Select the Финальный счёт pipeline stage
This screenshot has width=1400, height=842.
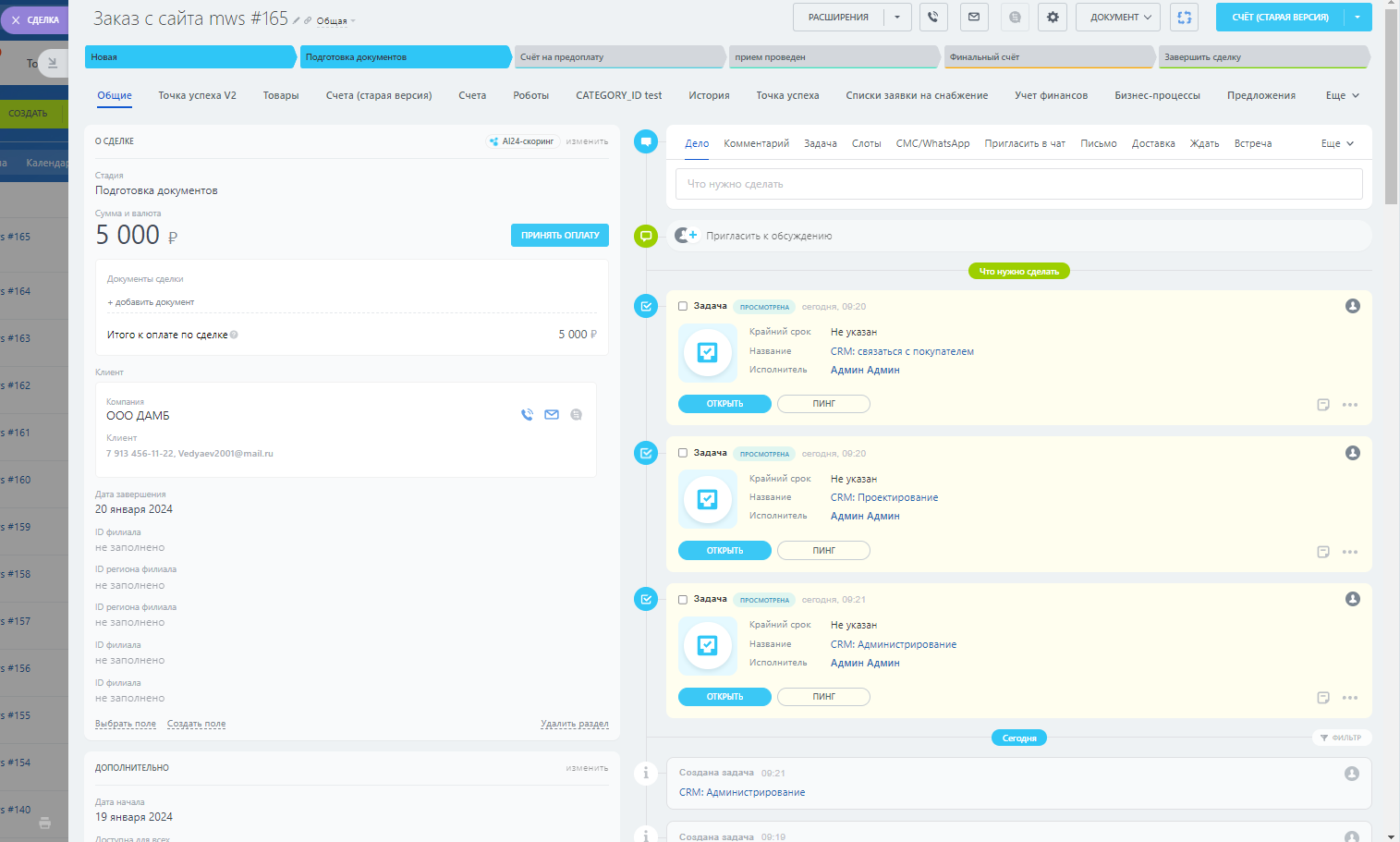tap(1048, 57)
